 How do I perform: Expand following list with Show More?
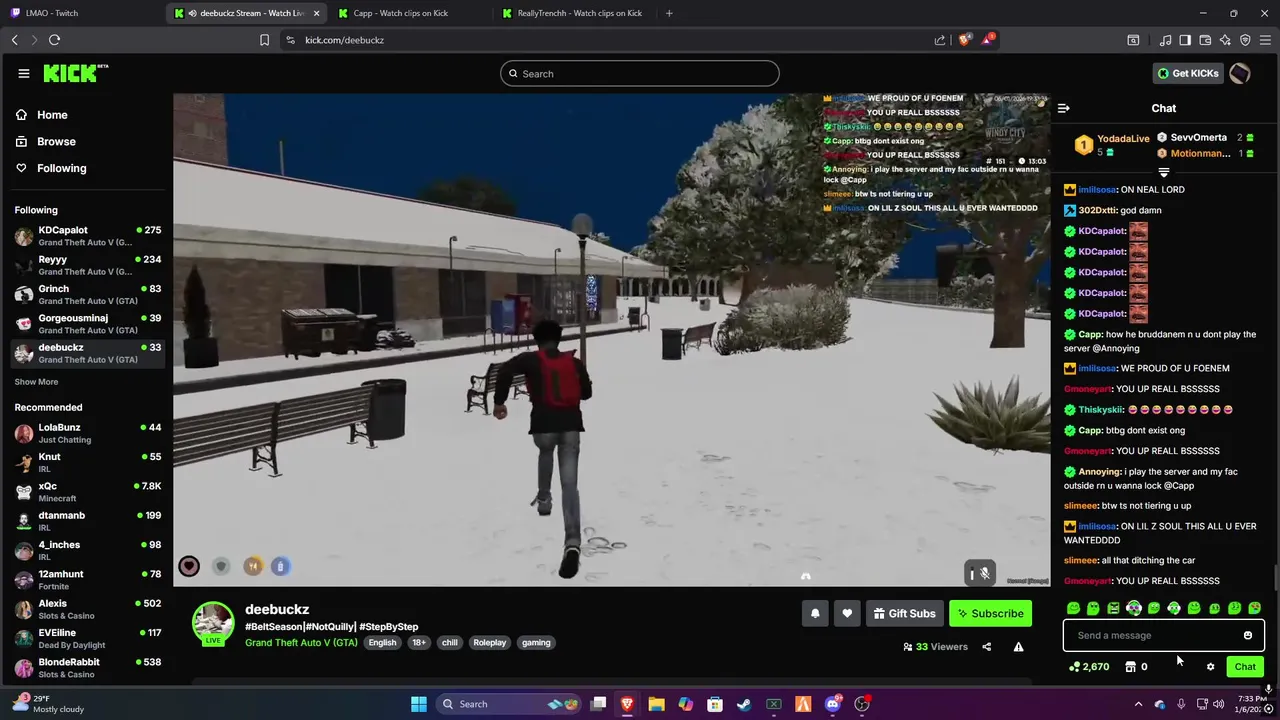[x=36, y=382]
